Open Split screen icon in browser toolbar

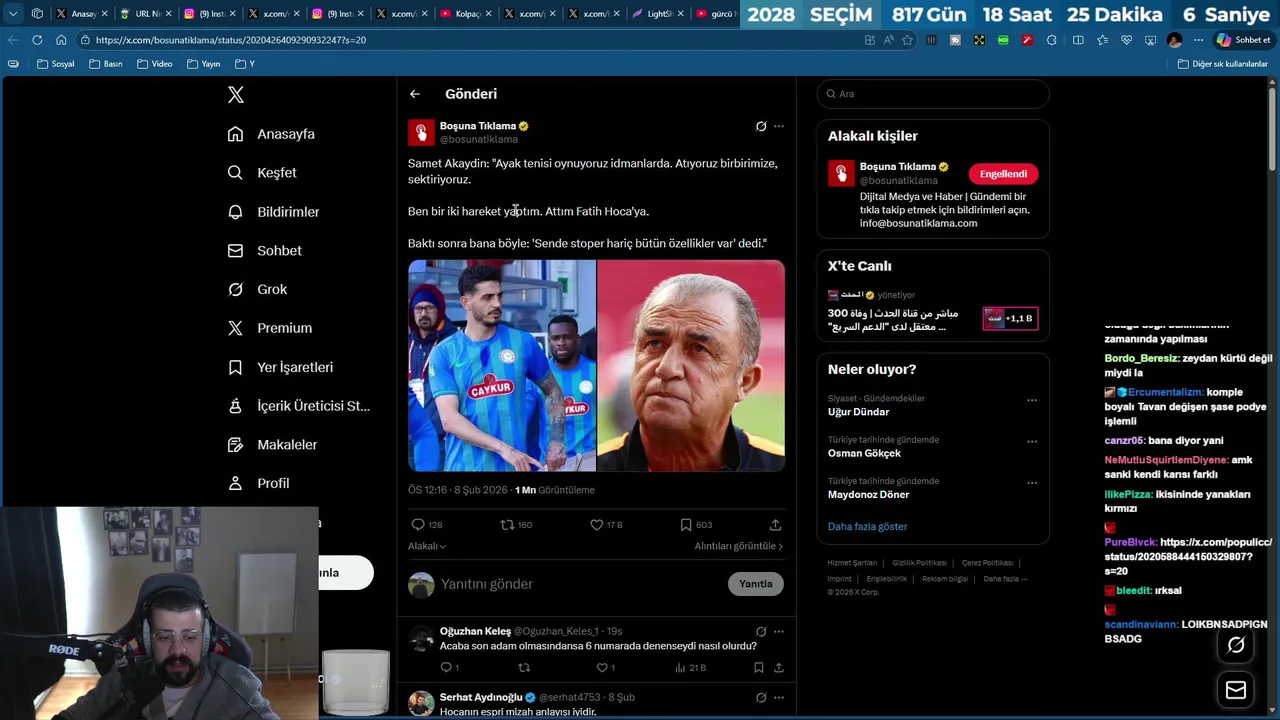(1078, 40)
